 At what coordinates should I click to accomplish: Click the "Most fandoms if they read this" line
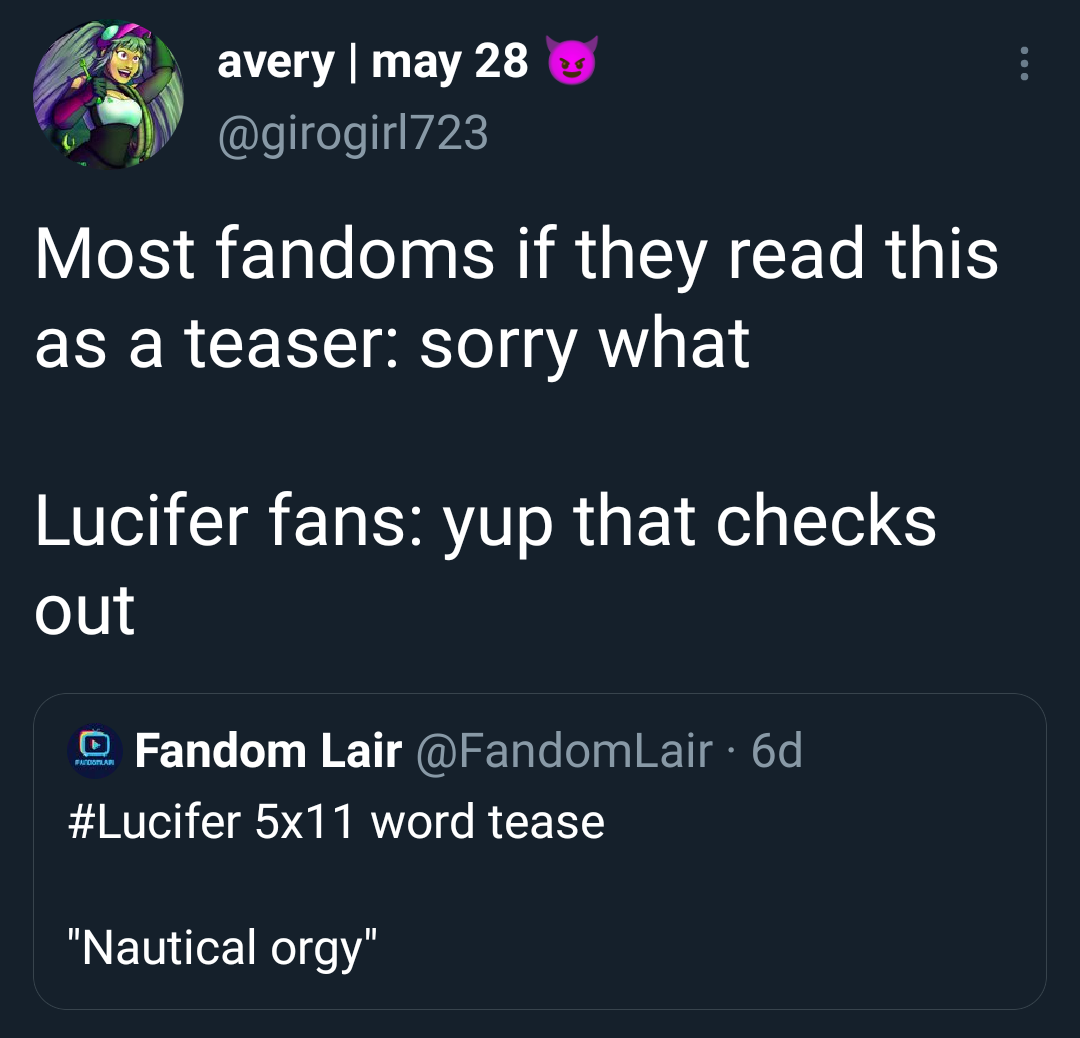516,255
